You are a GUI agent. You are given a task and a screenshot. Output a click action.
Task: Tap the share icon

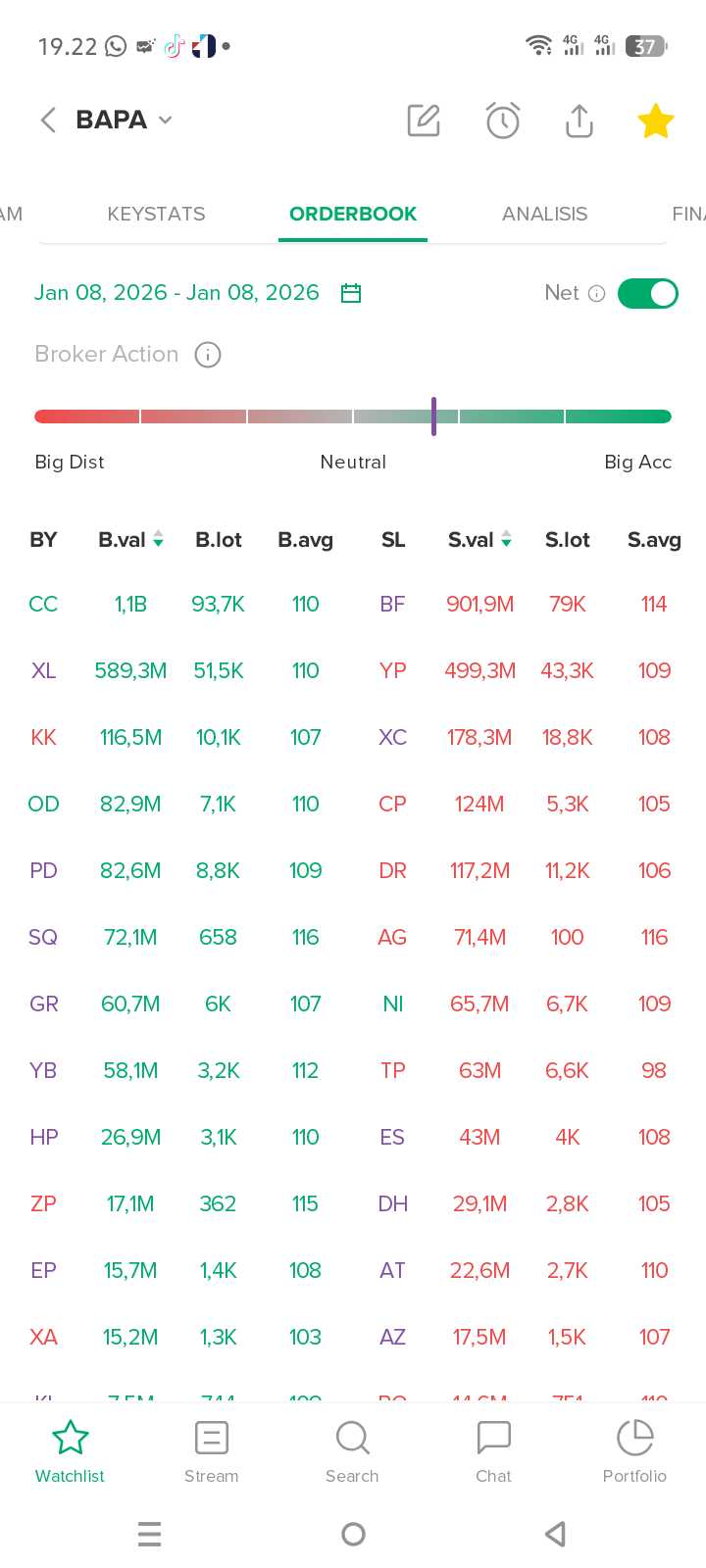click(580, 121)
